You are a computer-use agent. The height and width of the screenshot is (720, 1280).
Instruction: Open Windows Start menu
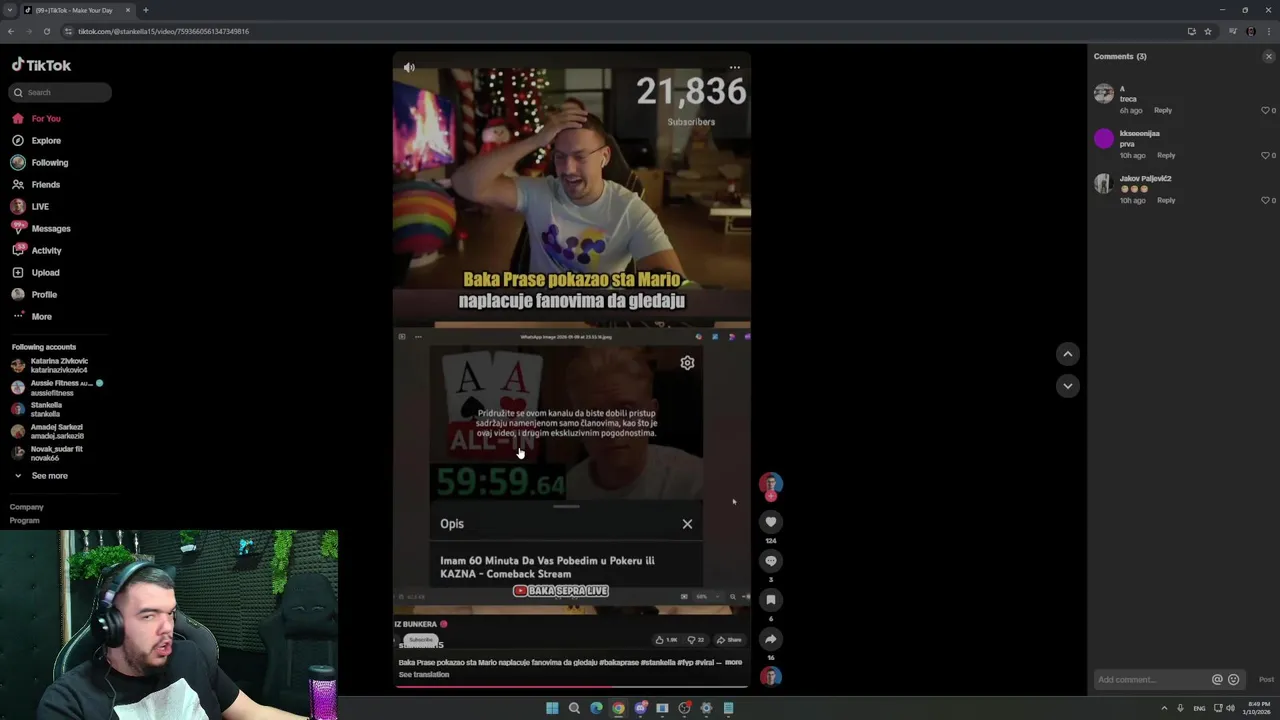point(552,708)
